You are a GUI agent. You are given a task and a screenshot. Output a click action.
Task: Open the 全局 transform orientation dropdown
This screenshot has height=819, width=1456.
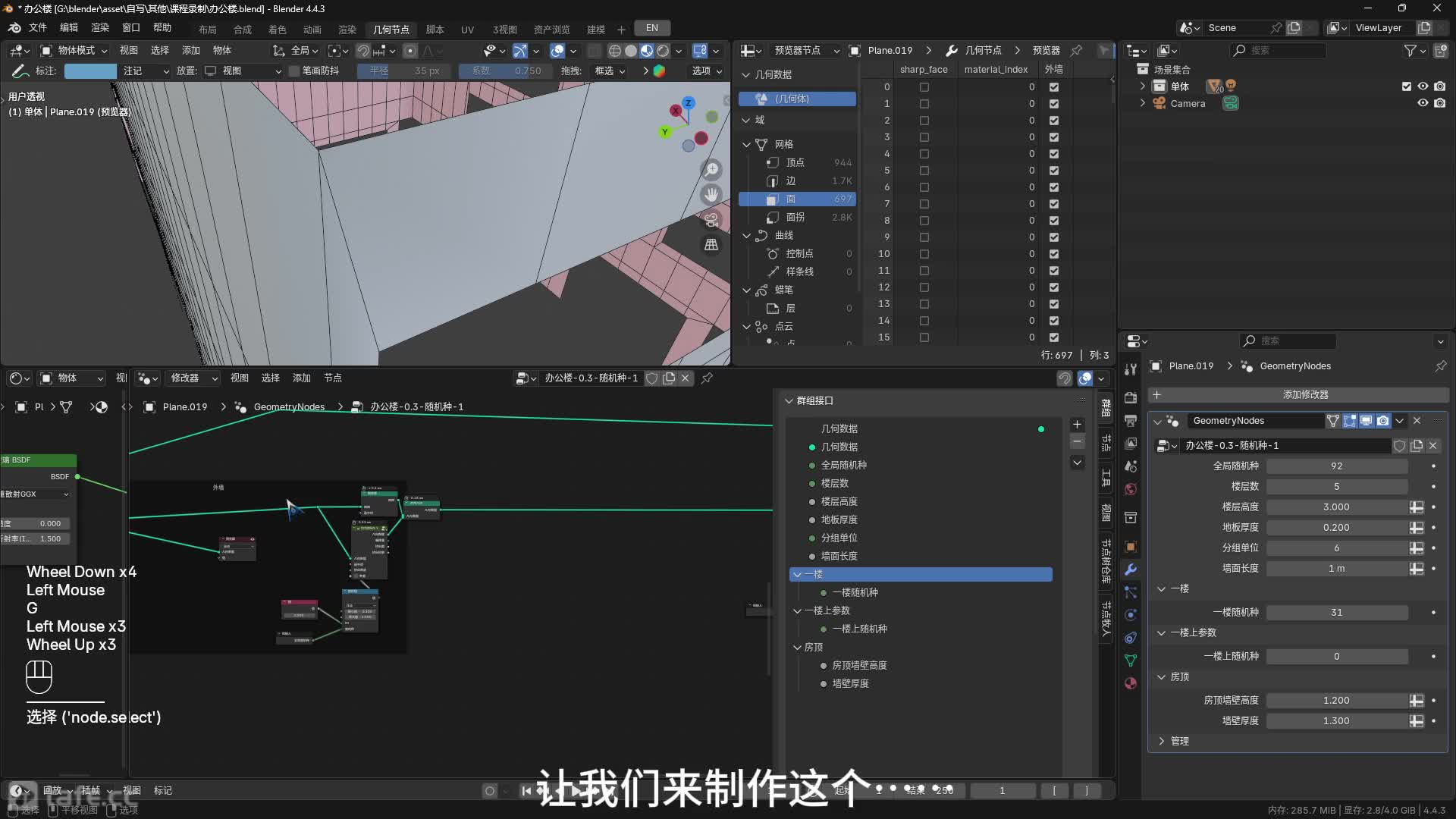pyautogui.click(x=296, y=51)
